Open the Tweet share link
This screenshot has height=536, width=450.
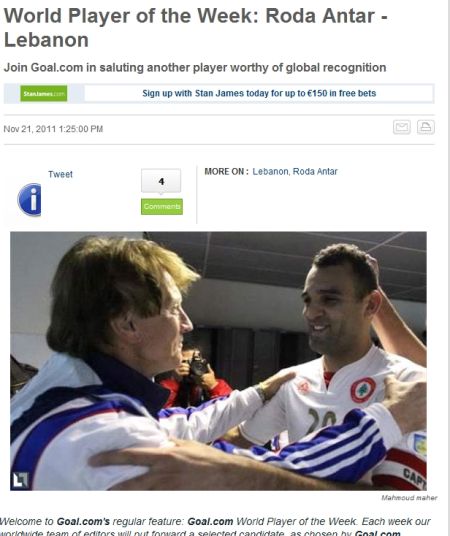[60, 174]
